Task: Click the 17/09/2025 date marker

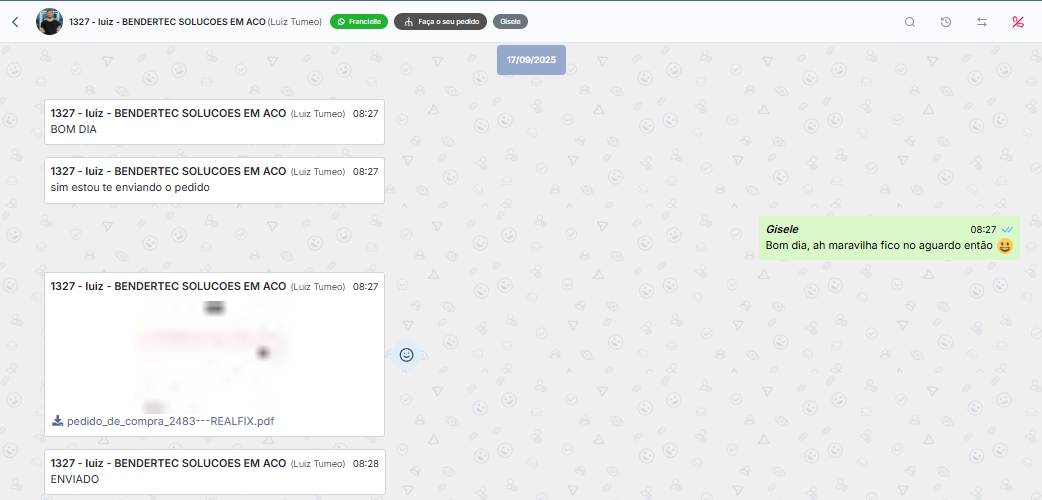Action: click(x=531, y=60)
